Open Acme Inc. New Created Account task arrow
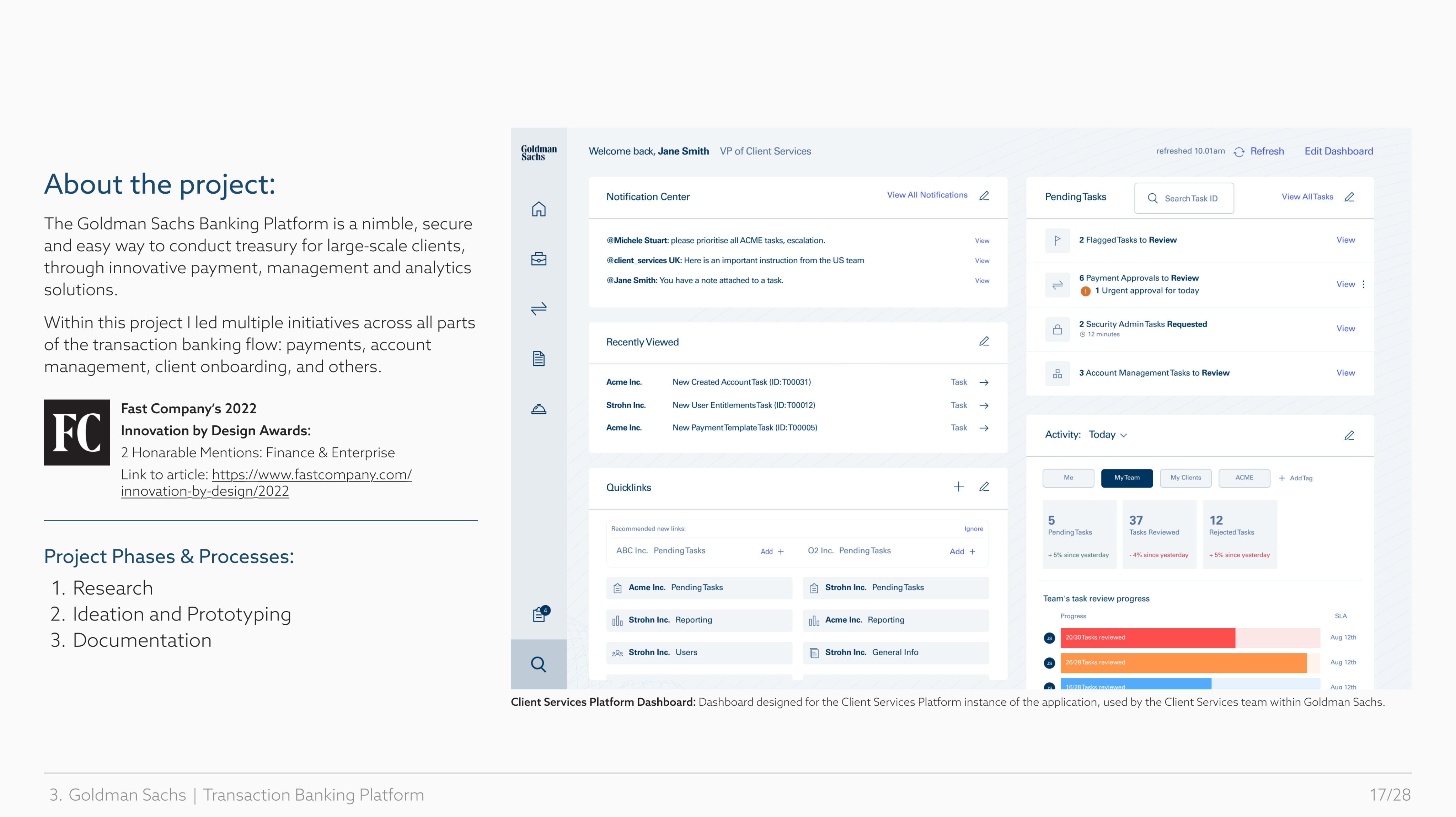 [984, 382]
